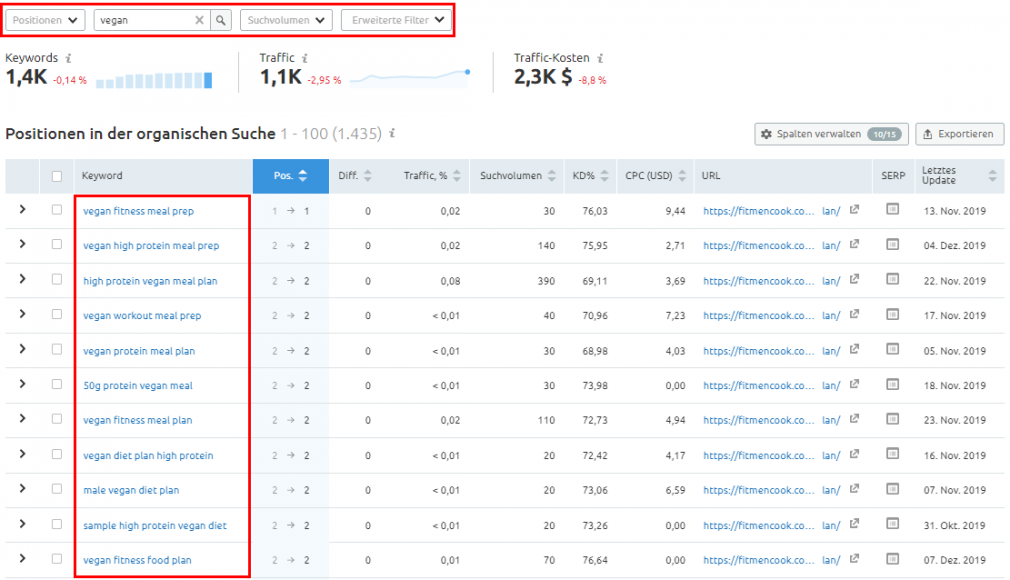This screenshot has height=580, width=1010.
Task: Open external URL icon for 50g protein vegan meal
Action: [x=854, y=384]
